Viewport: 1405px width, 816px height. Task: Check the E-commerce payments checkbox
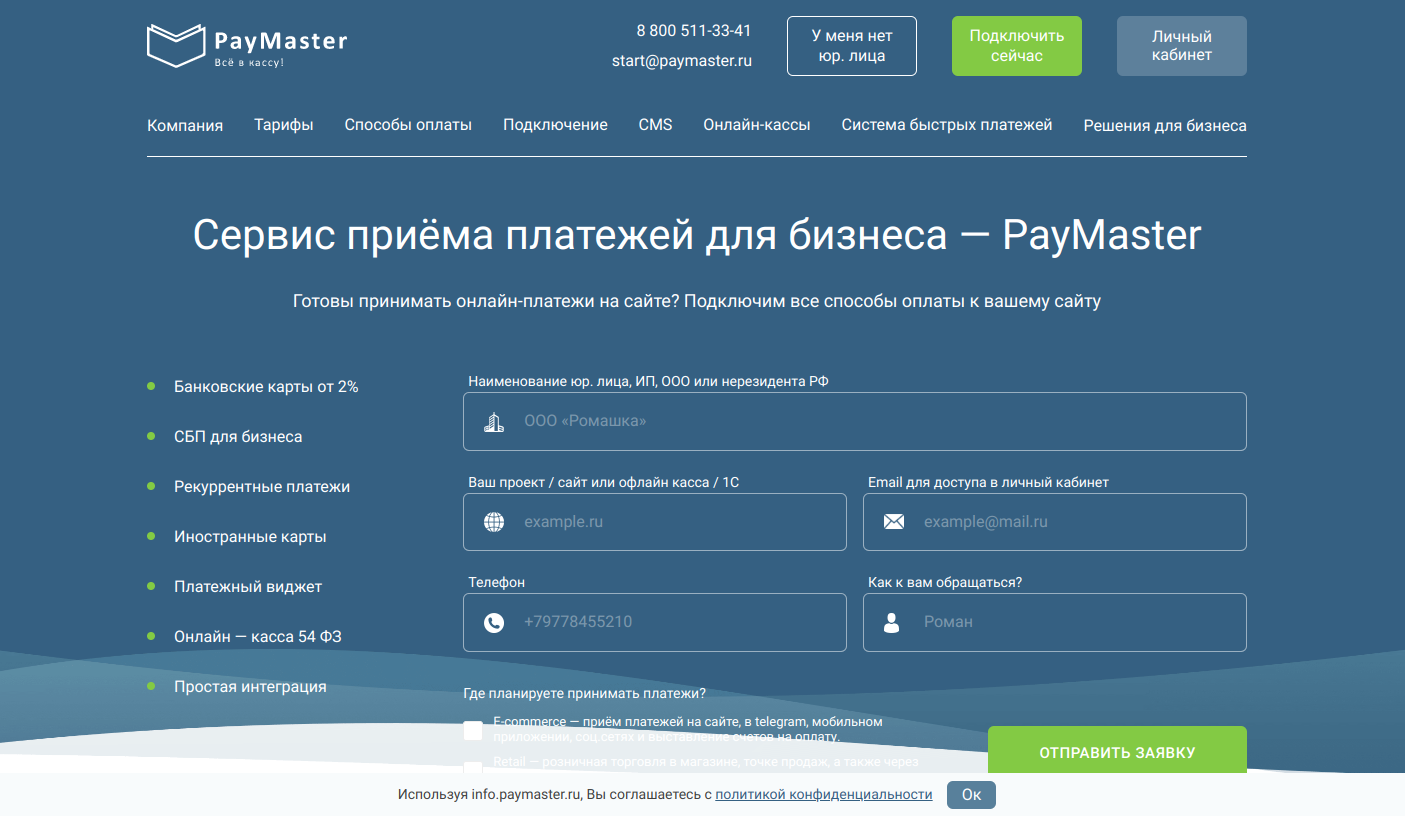473,731
